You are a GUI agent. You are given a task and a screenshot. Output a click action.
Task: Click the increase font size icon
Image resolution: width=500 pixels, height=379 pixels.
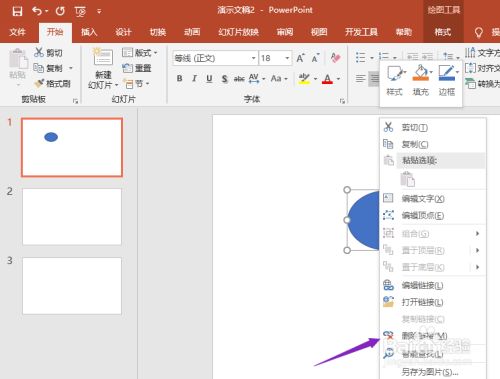[301, 58]
